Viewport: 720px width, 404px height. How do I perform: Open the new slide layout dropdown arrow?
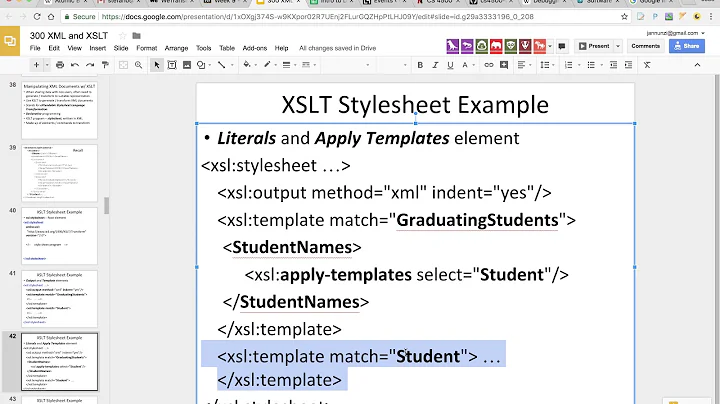46,65
